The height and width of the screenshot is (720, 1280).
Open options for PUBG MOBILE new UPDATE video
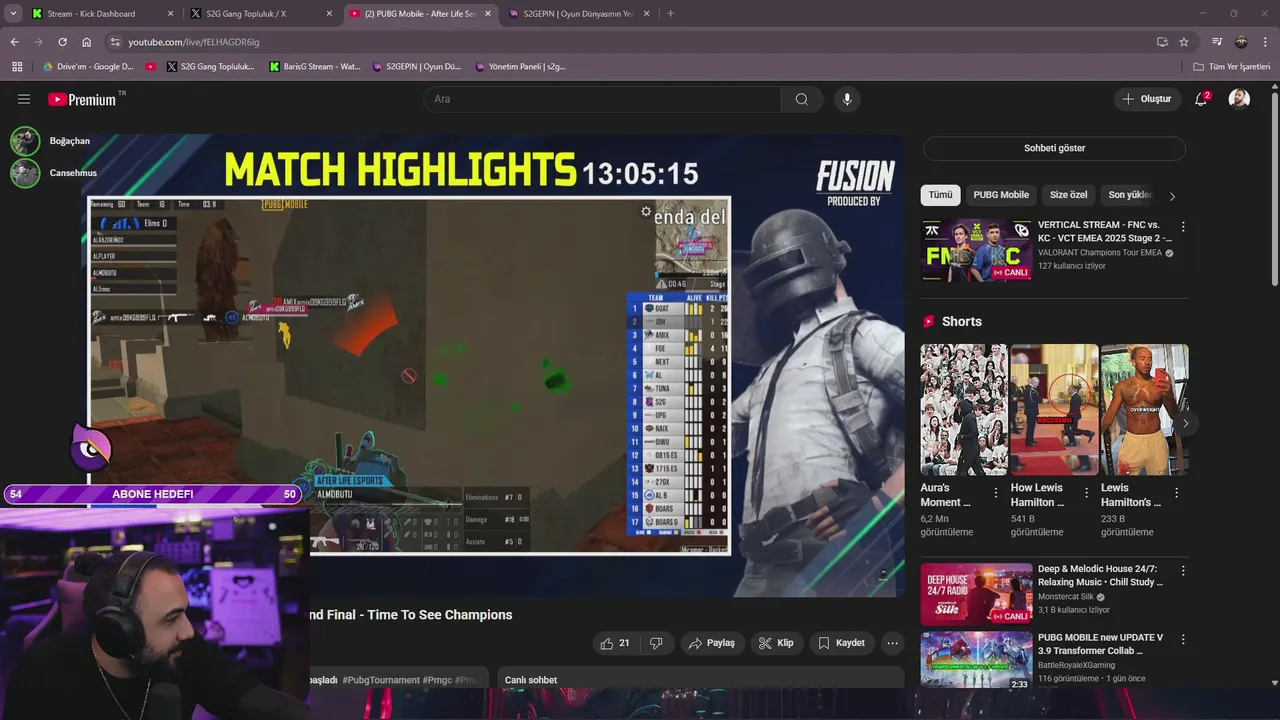point(1183,639)
